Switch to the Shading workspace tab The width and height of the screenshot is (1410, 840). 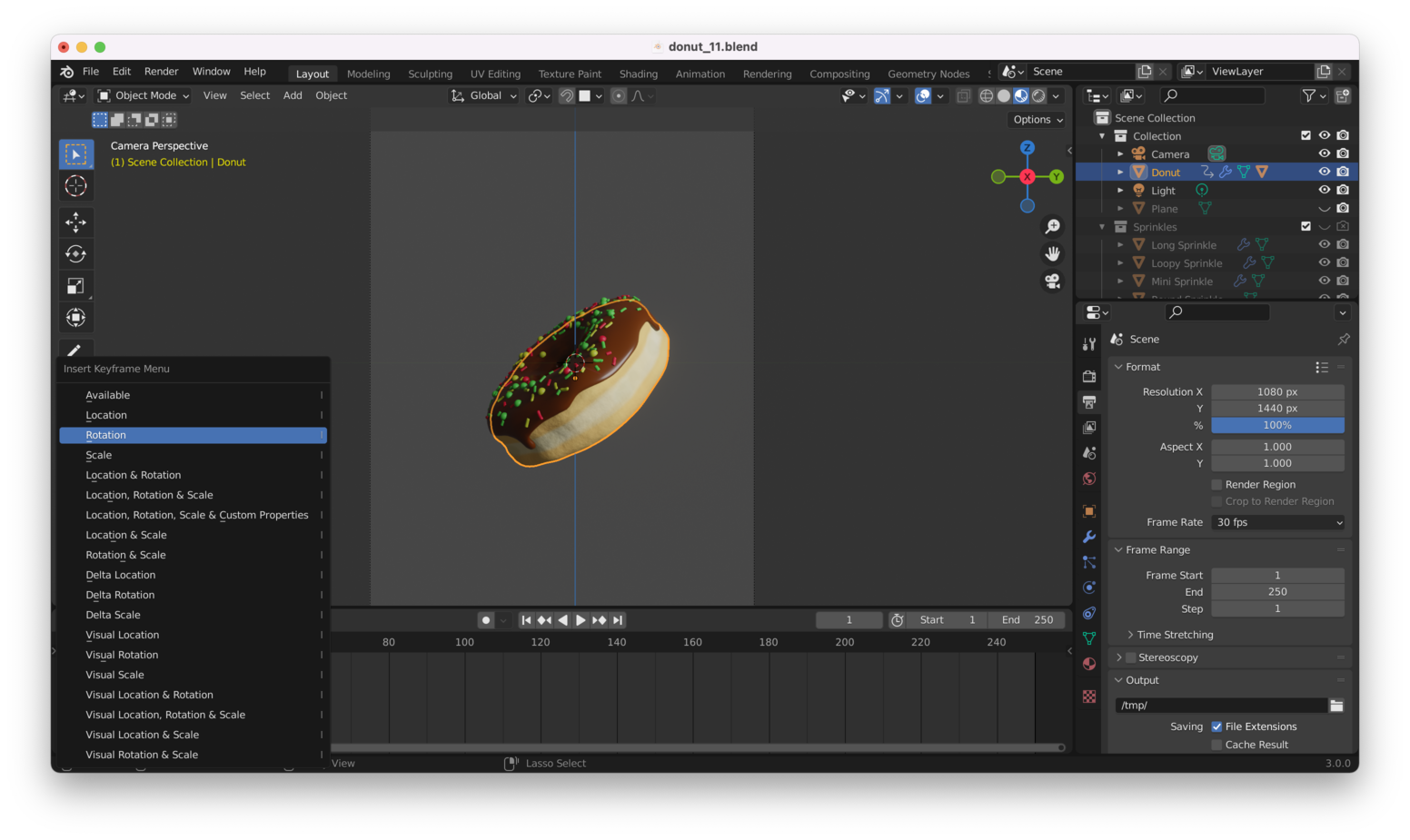[x=638, y=74]
